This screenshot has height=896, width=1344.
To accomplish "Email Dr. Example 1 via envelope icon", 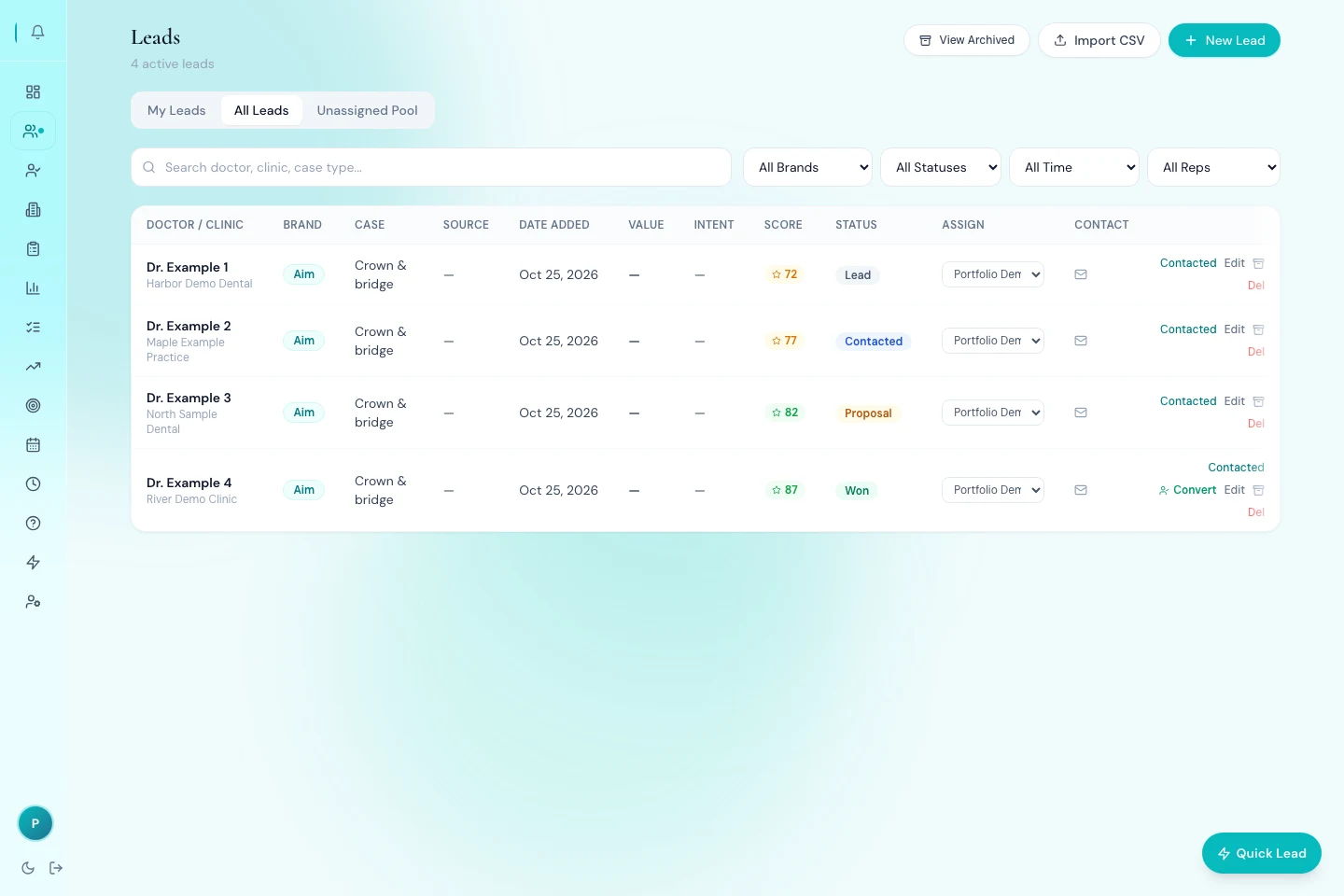I will [1081, 274].
